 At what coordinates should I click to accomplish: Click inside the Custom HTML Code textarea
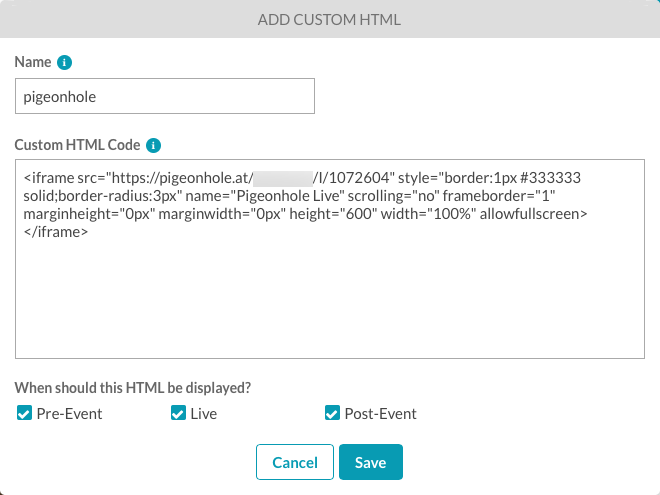330,259
